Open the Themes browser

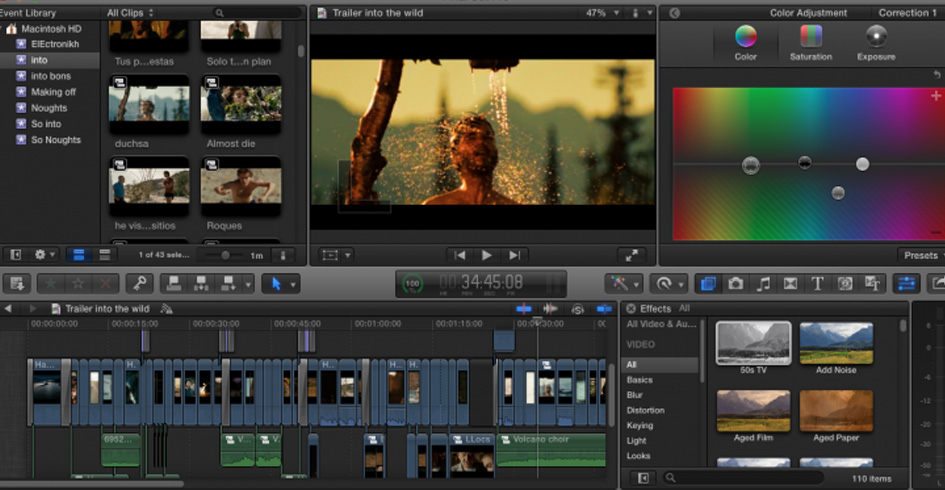point(872,283)
